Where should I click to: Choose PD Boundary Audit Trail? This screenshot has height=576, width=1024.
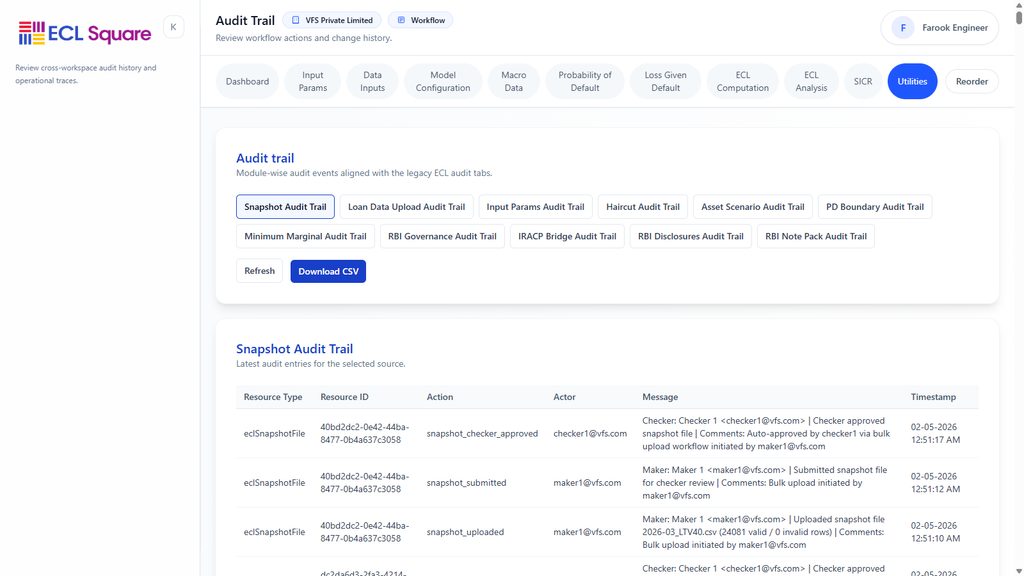[x=875, y=206]
